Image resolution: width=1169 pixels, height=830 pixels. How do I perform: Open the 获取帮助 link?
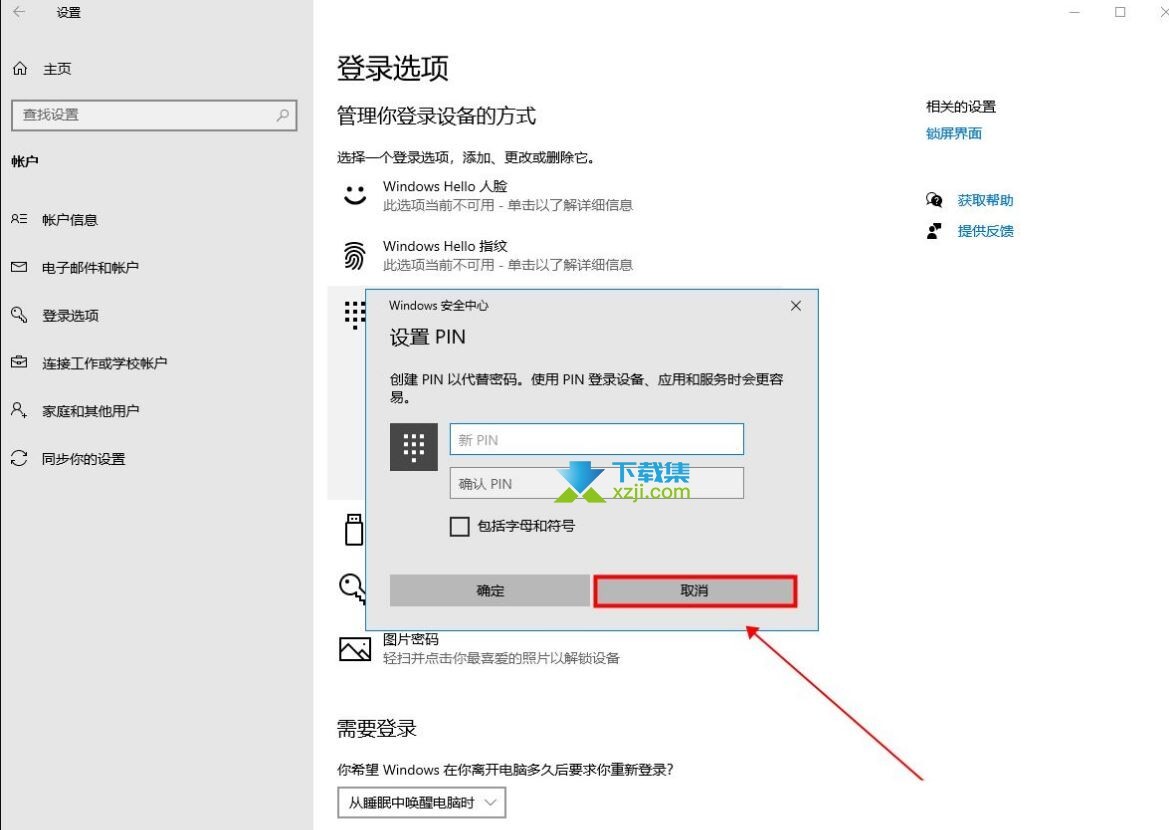(985, 200)
